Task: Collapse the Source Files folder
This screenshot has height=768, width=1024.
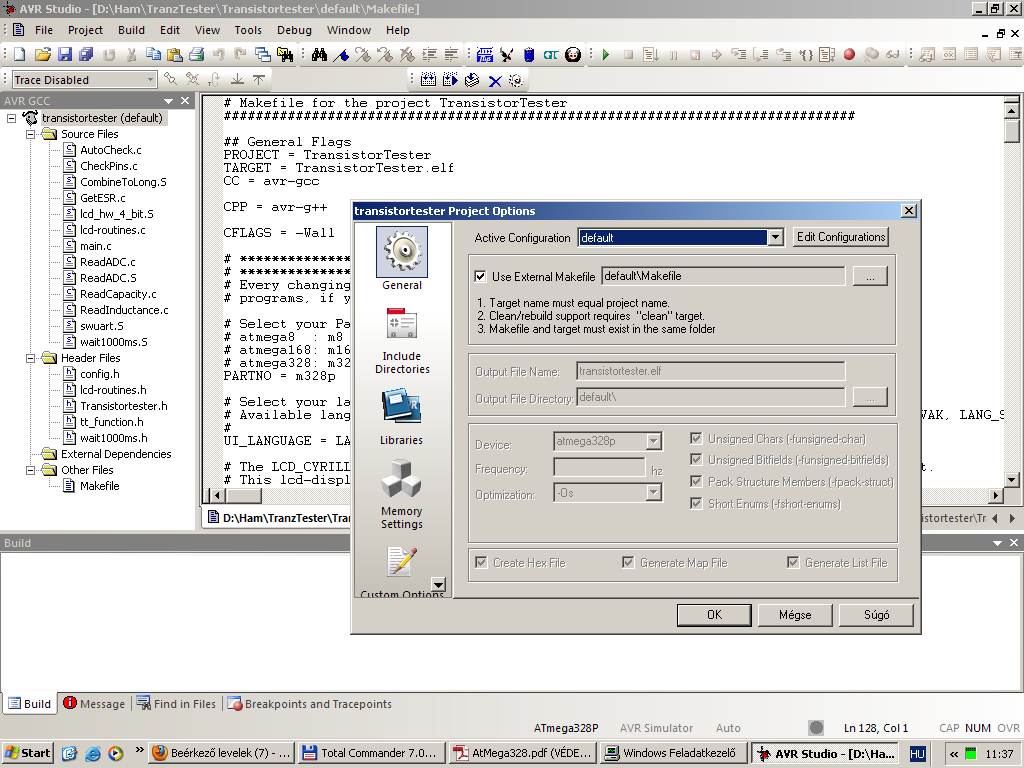Action: click(x=31, y=135)
